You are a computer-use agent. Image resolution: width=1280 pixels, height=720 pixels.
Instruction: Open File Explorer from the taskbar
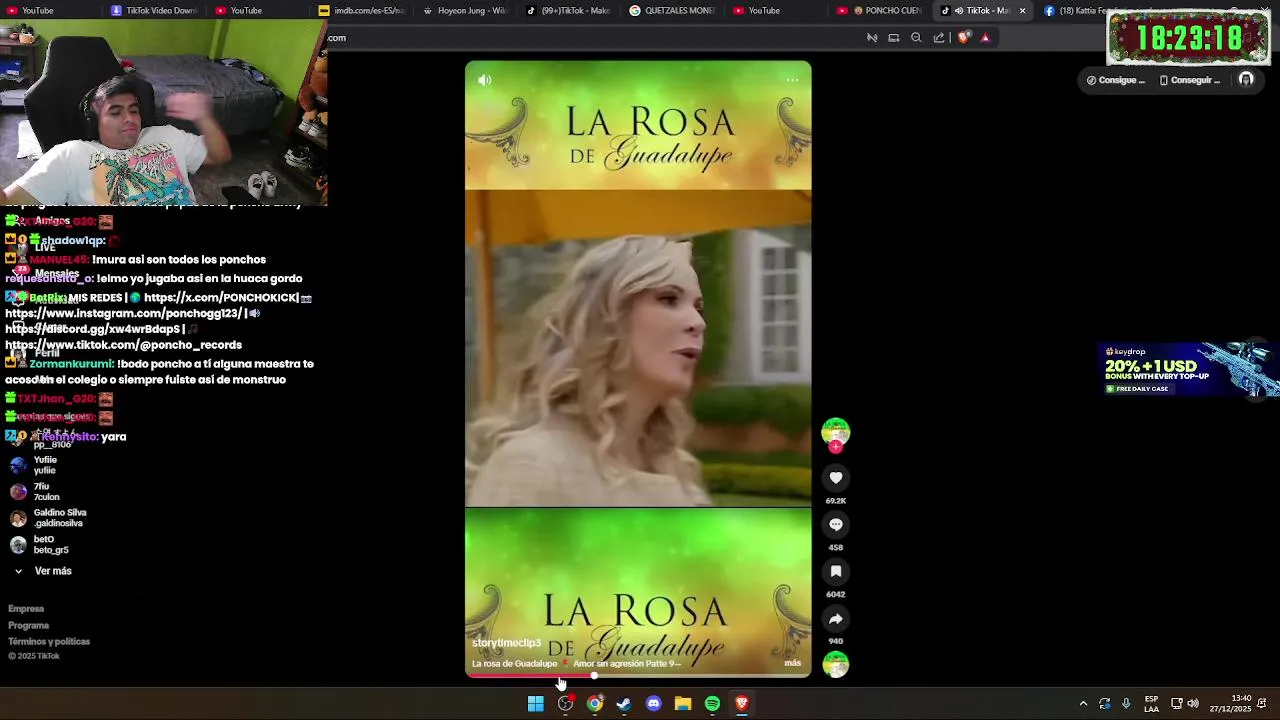pyautogui.click(x=683, y=704)
